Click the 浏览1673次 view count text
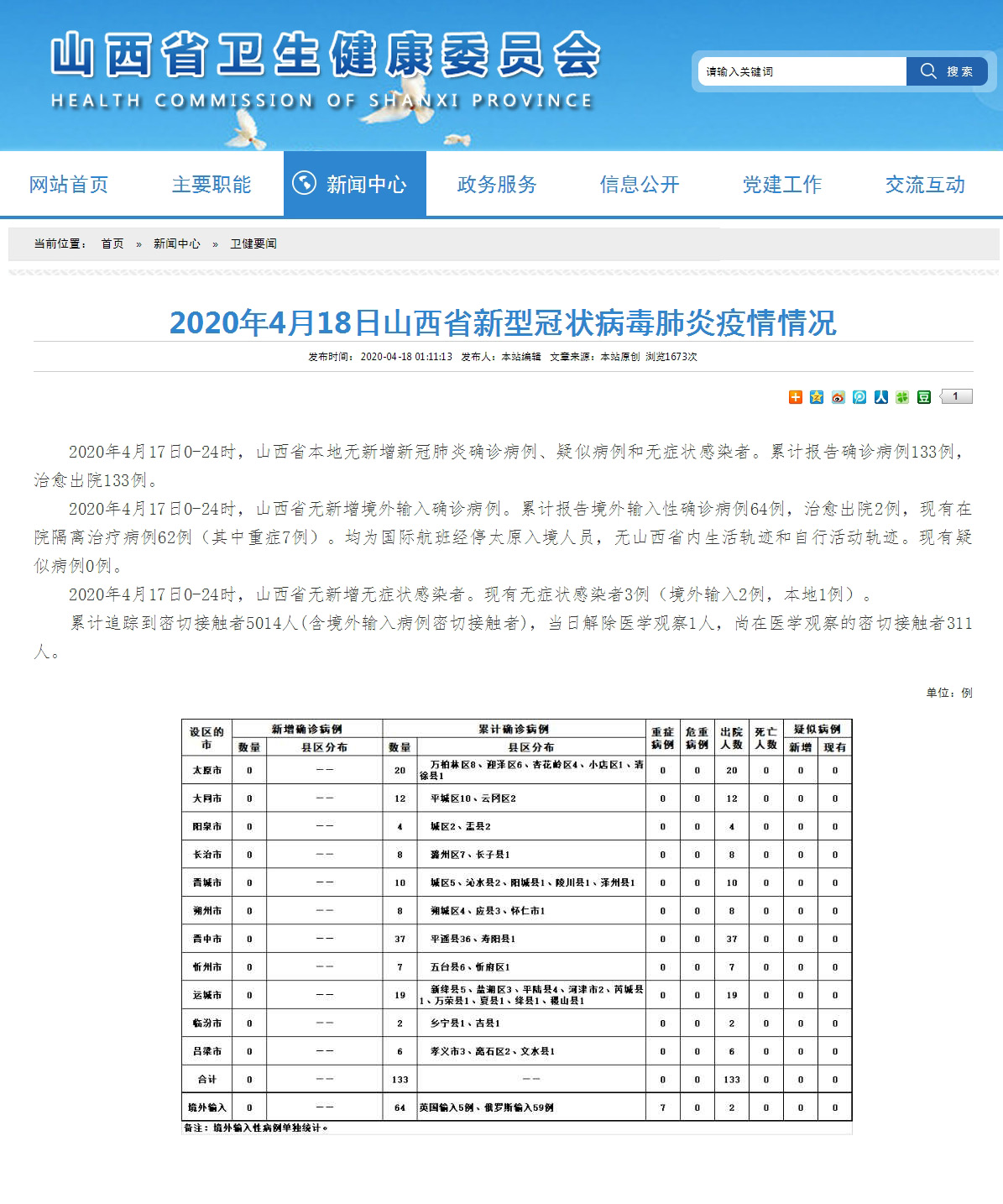The image size is (1003, 1204). click(671, 357)
